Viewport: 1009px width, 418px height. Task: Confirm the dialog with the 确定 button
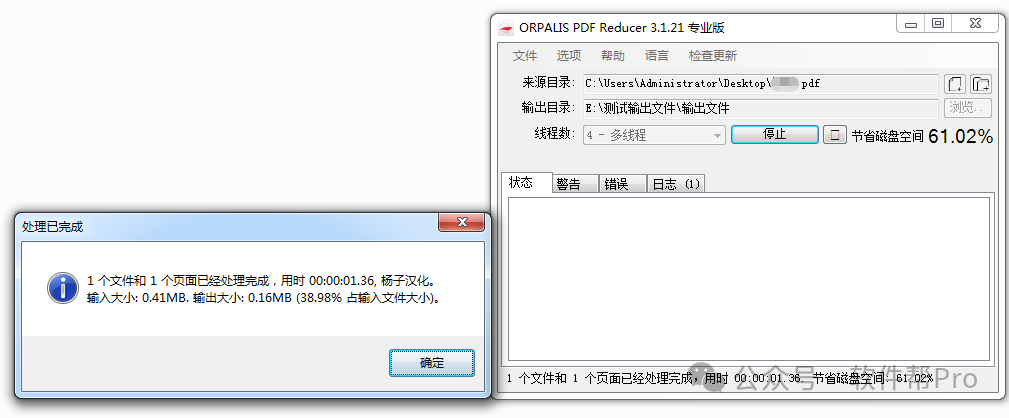[432, 363]
